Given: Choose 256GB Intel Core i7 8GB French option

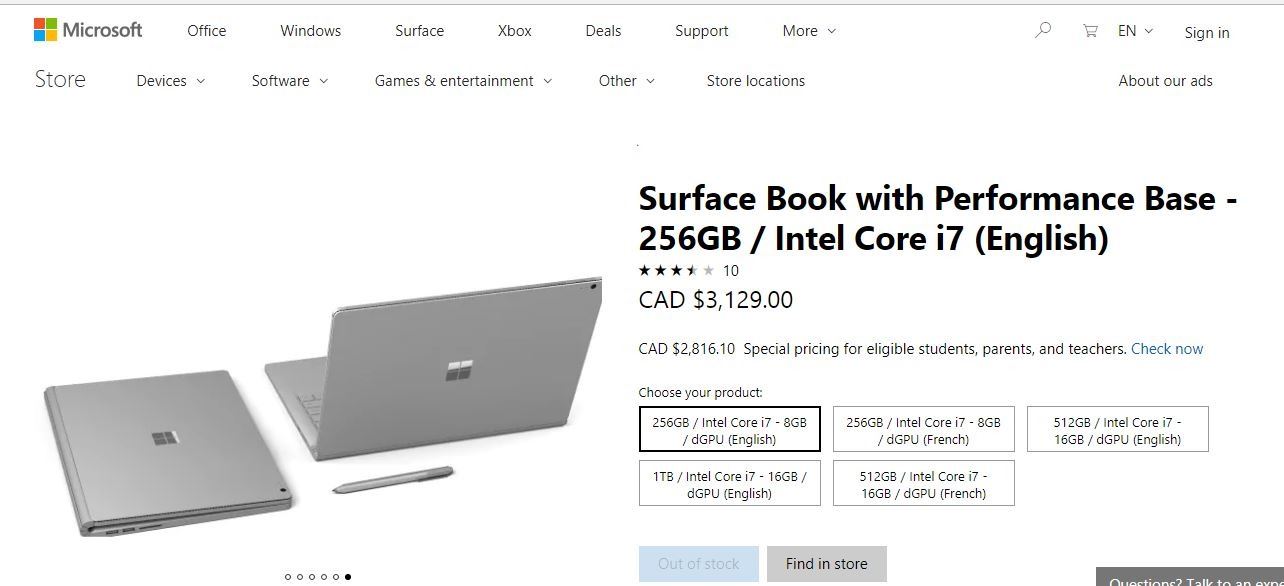Looking at the screenshot, I should (x=923, y=430).
